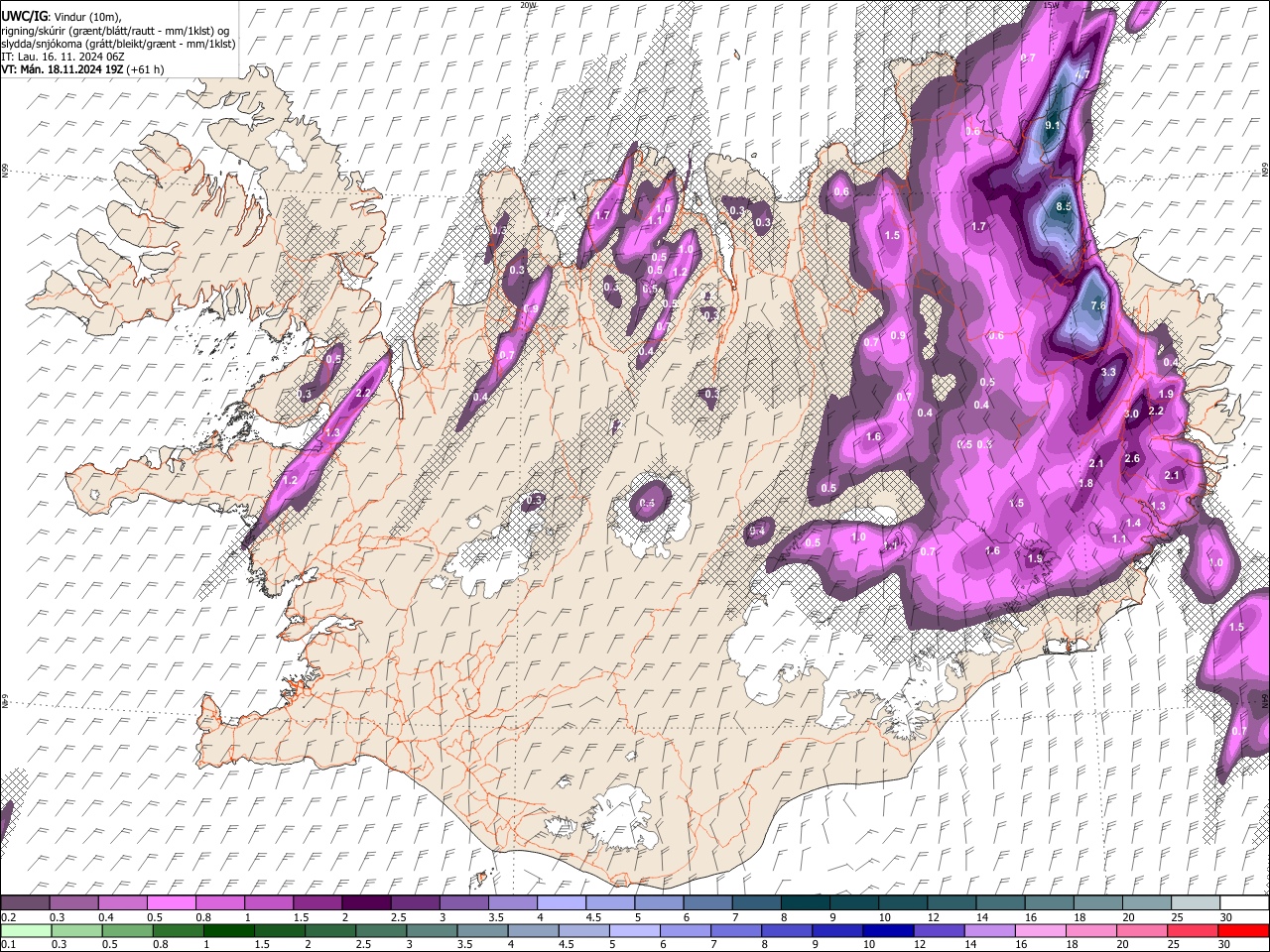Screen dimensions: 1270x952
Task: Pick the green rain legend swatch starting at 0.5
Action: click(127, 930)
